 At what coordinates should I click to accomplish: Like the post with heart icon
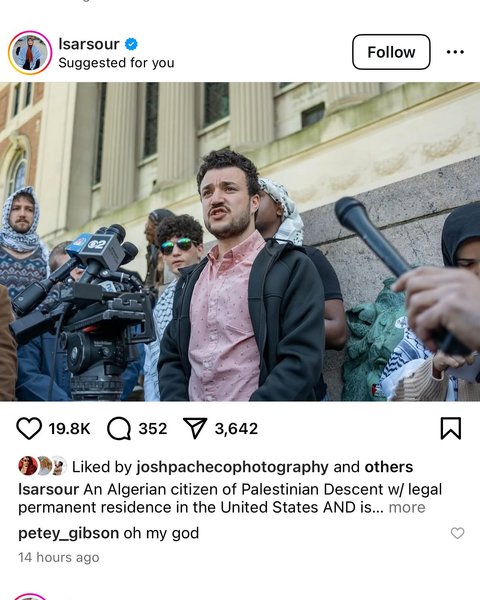[x=29, y=428]
